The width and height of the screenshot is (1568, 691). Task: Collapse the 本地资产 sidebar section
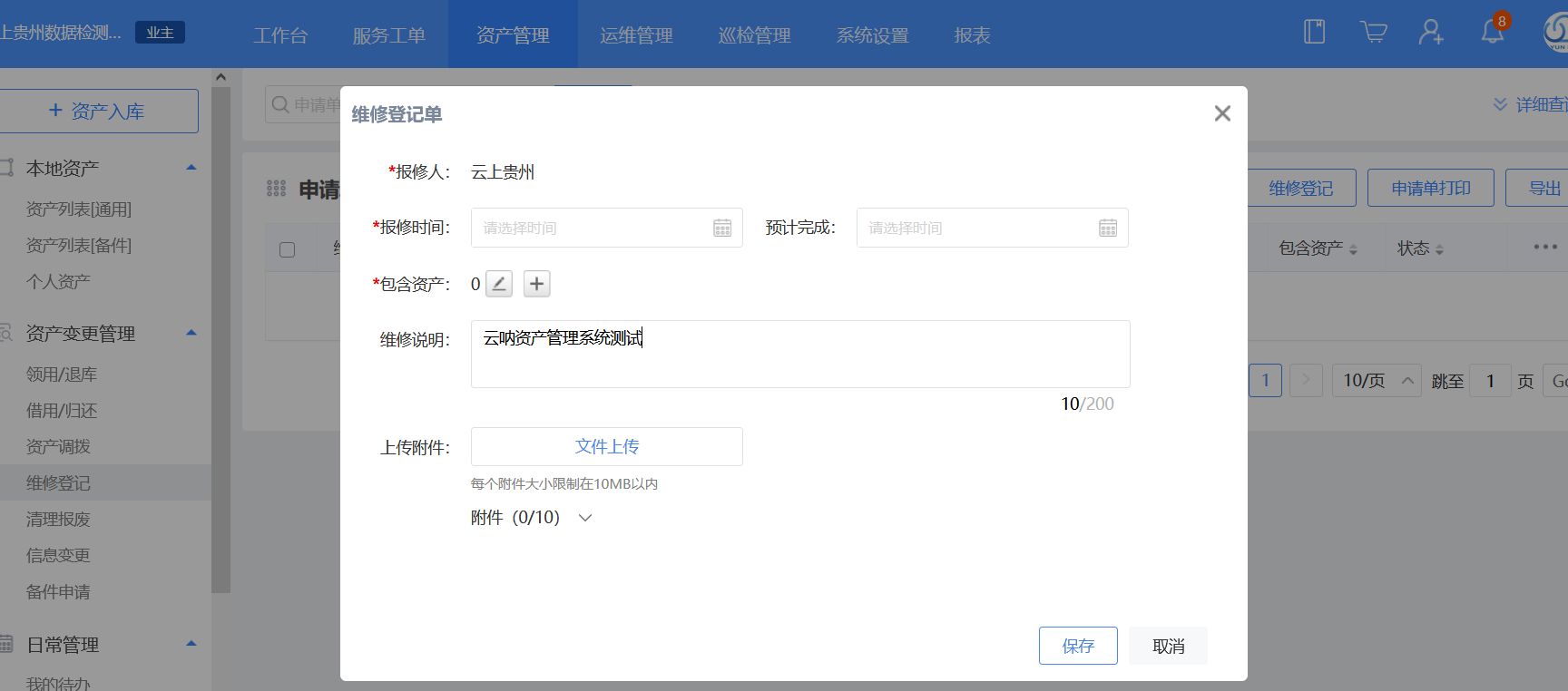(191, 168)
